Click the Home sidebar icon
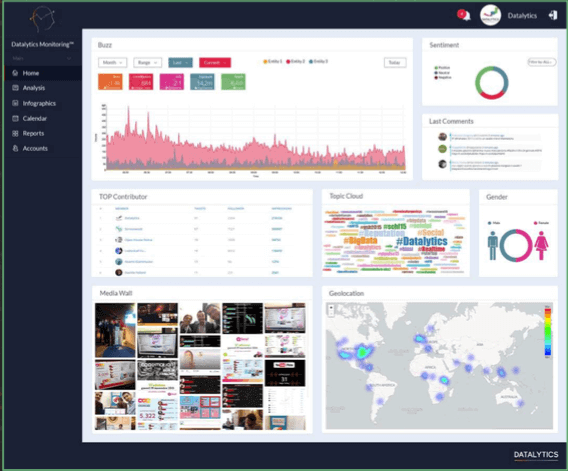This screenshot has height=471, width=568. (15, 73)
